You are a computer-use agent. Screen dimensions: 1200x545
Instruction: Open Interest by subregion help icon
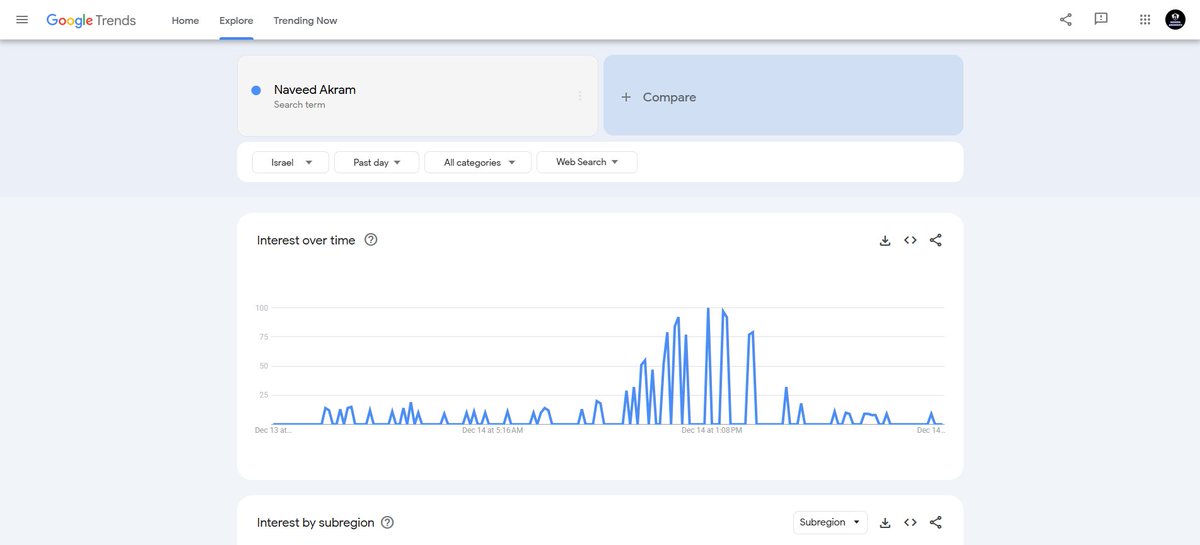click(x=388, y=522)
